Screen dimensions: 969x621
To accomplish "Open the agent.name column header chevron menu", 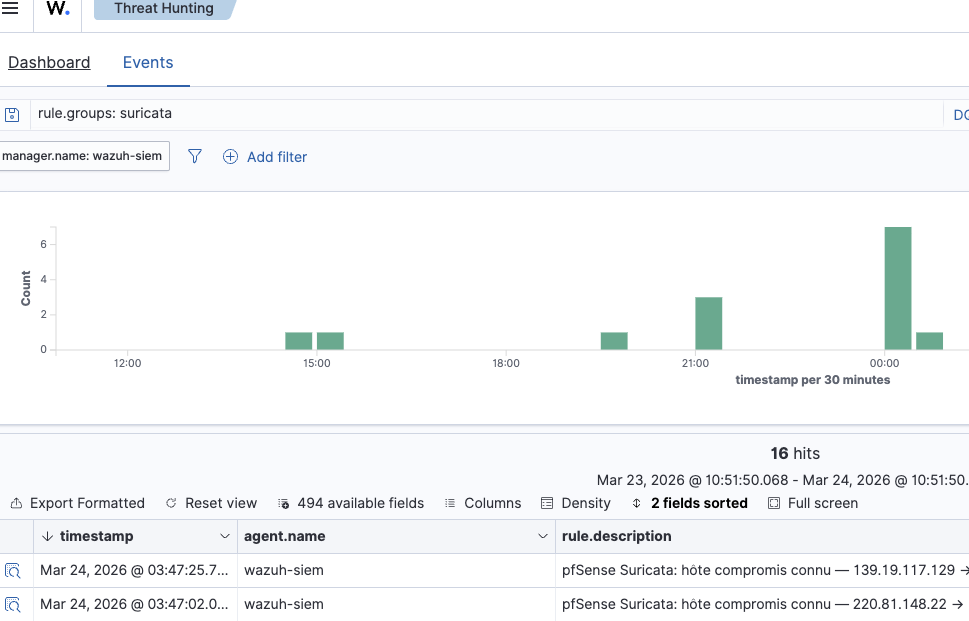I will point(543,536).
